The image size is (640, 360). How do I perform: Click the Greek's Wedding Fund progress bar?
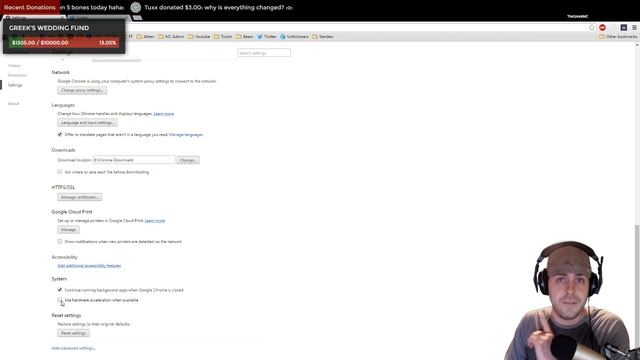point(64,42)
